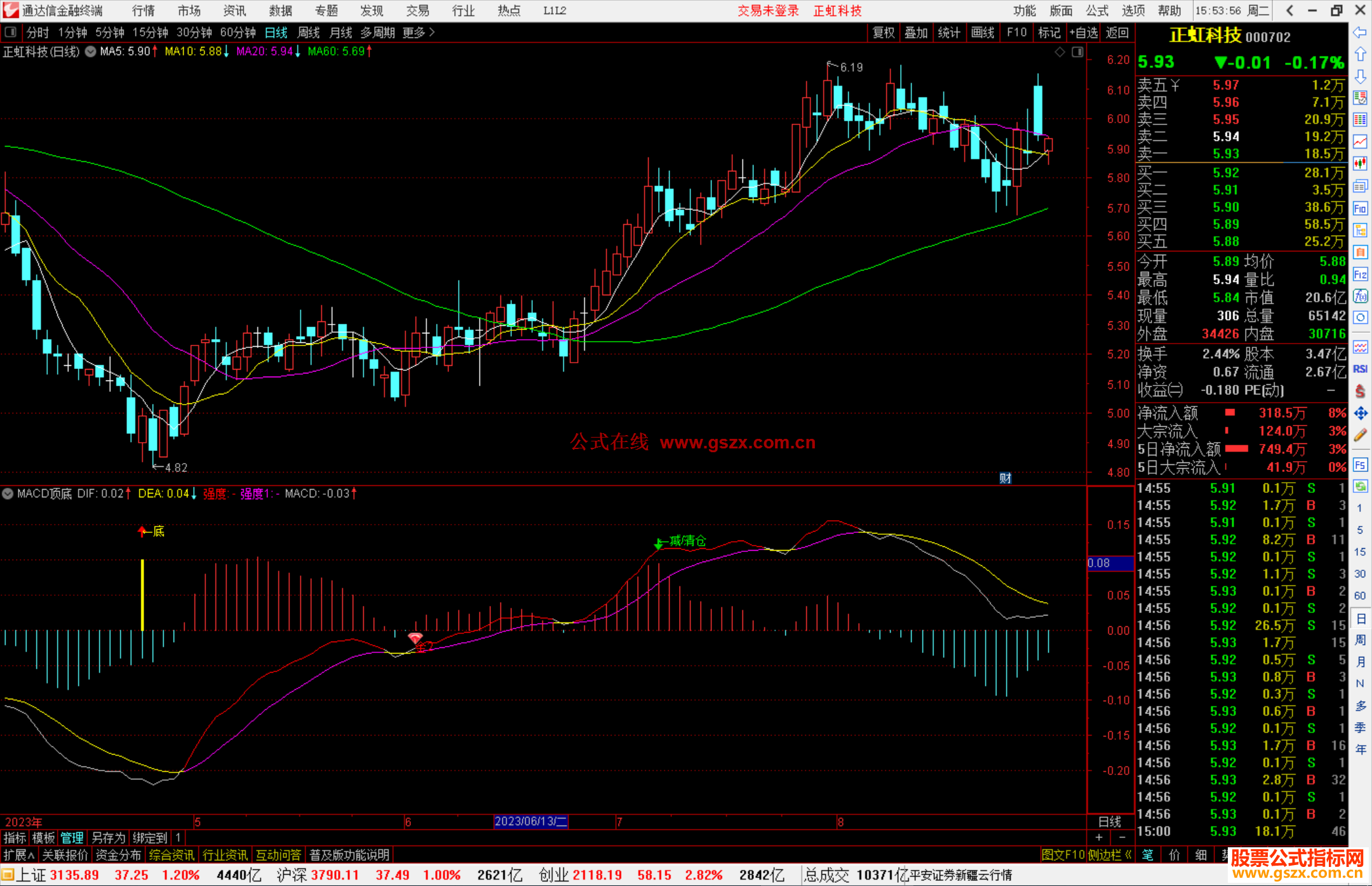Expand the 更多 period options
Image resolution: width=1372 pixels, height=886 pixels.
coord(418,32)
